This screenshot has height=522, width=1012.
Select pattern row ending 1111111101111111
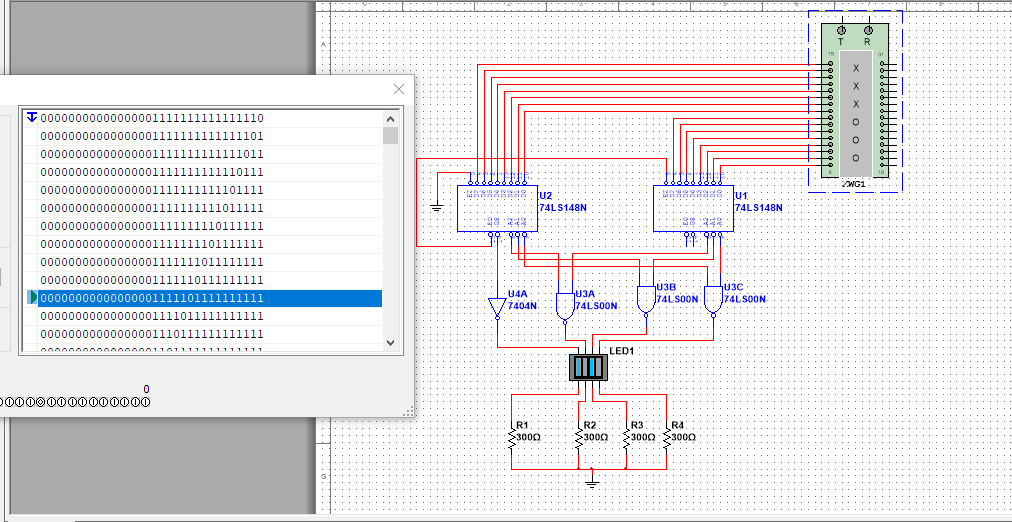click(210, 245)
